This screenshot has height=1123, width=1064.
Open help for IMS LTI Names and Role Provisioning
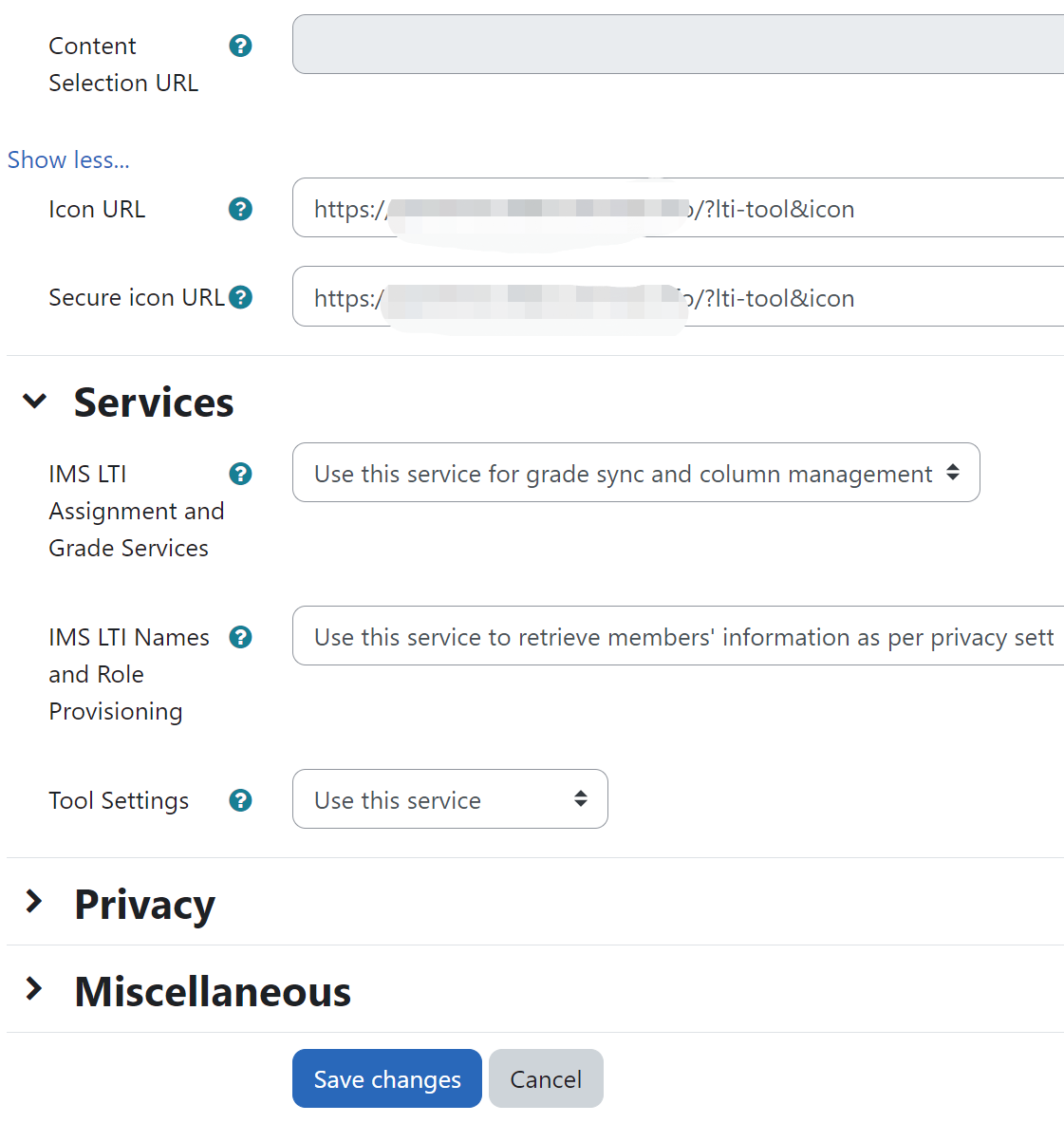[x=240, y=637]
